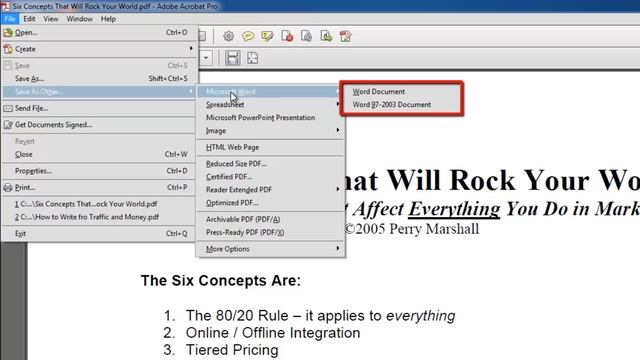
Task: Click the Create PDF icon in the File menu
Action: 8,49
